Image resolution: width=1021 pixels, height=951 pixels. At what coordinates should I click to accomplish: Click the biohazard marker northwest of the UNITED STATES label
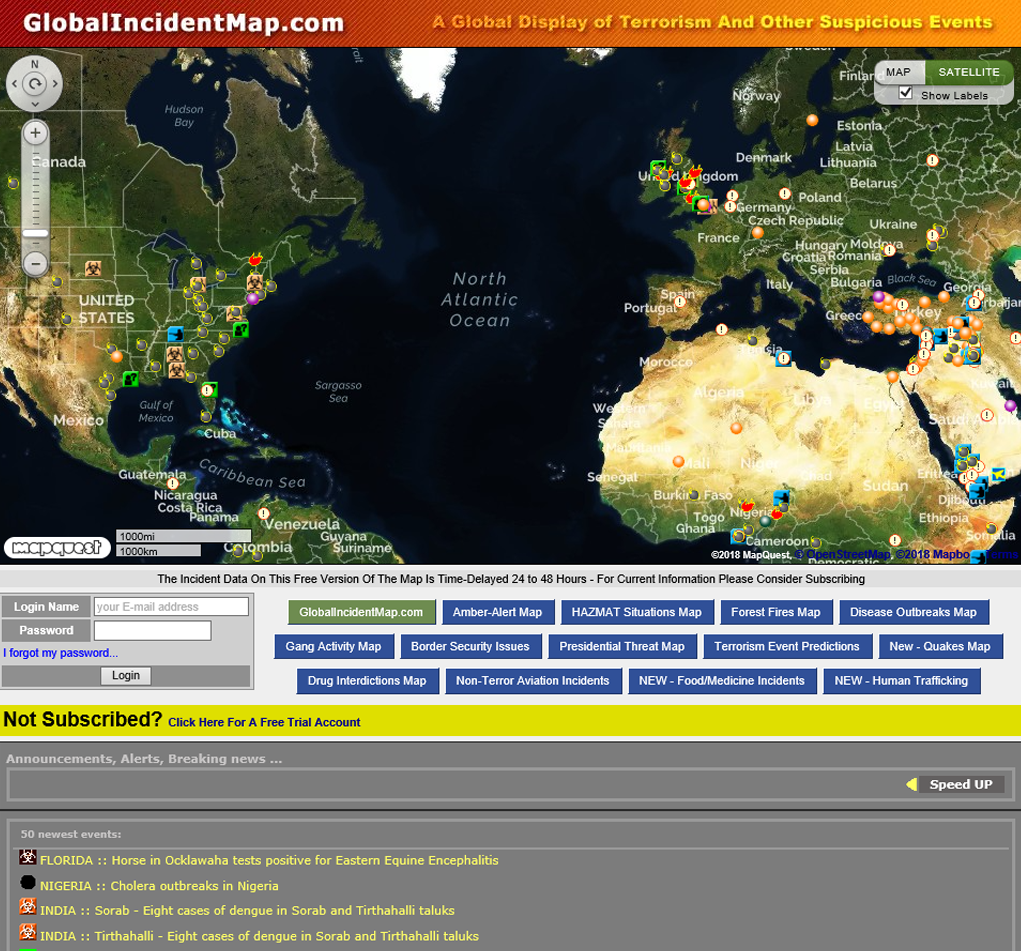point(93,268)
